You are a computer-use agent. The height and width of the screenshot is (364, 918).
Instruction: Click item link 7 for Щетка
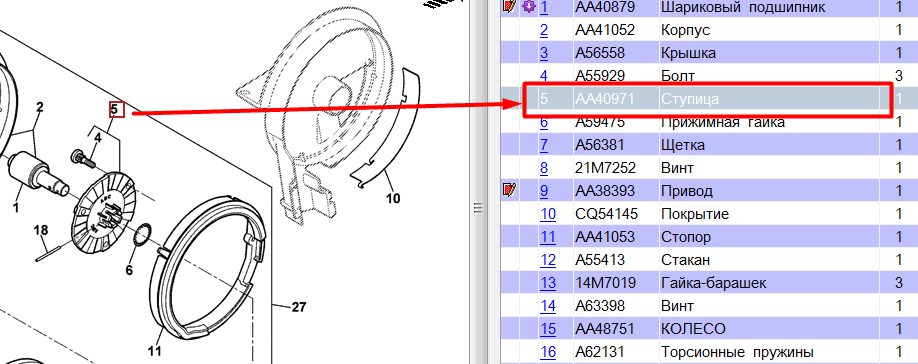(x=544, y=145)
